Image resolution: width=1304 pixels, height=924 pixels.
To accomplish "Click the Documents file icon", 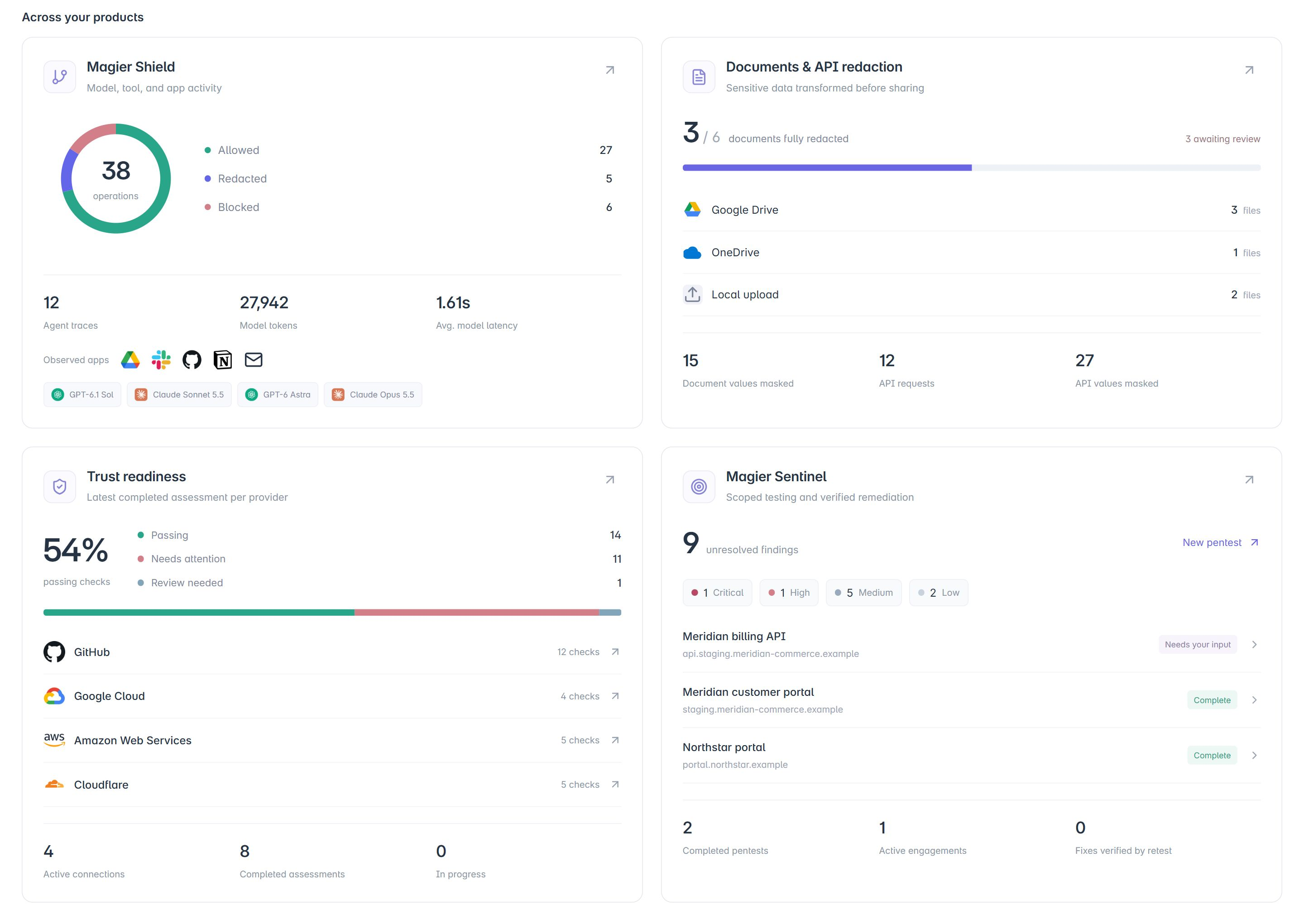I will coord(699,77).
